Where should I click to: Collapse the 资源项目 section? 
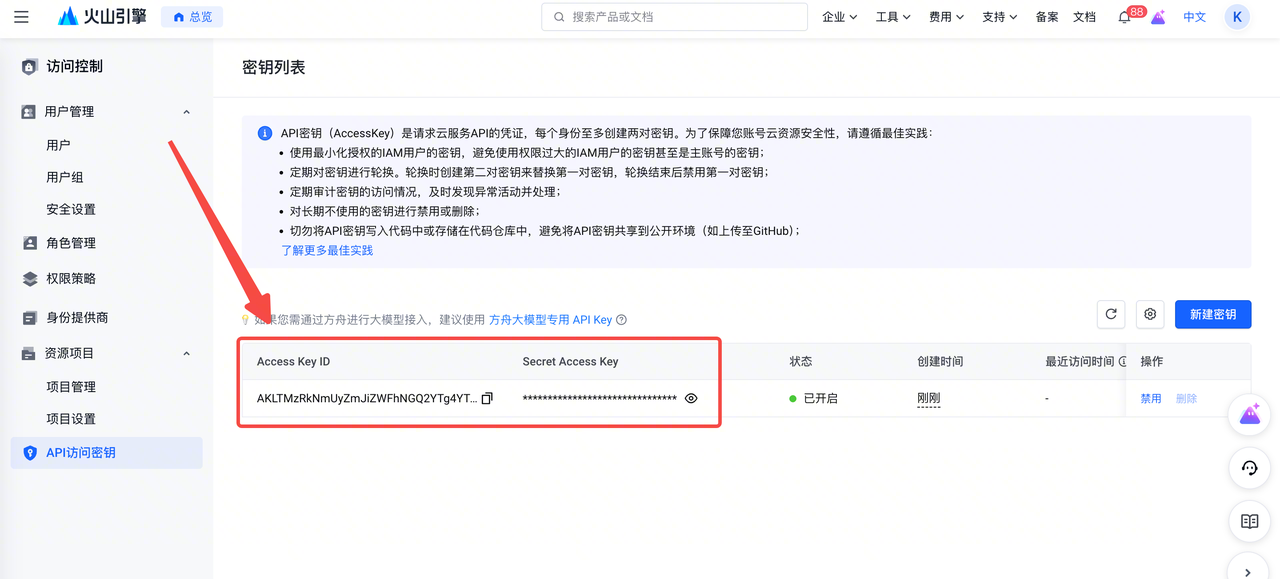click(186, 354)
